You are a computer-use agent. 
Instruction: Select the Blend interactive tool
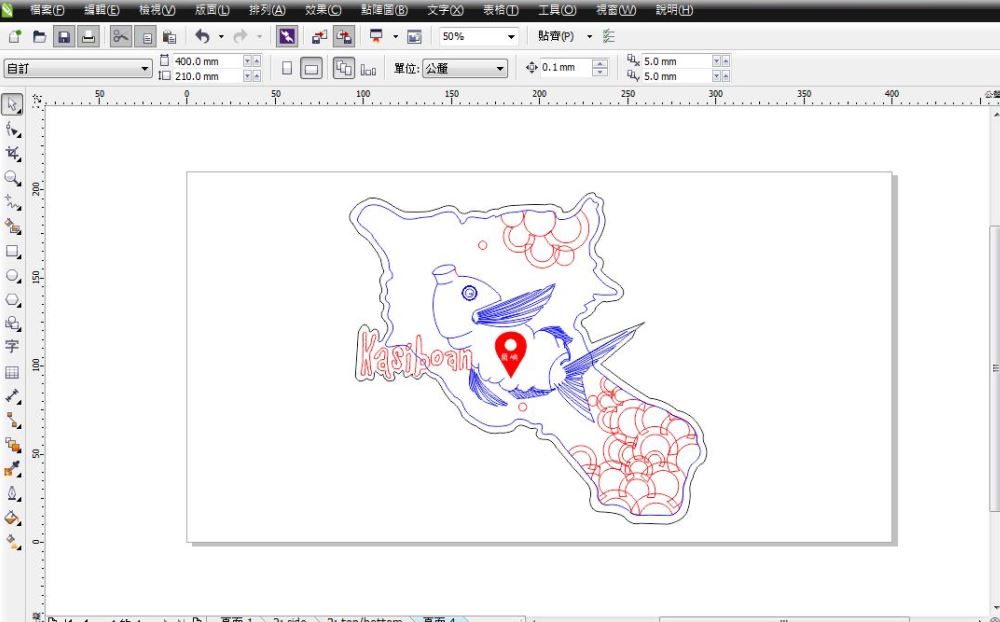(x=13, y=445)
